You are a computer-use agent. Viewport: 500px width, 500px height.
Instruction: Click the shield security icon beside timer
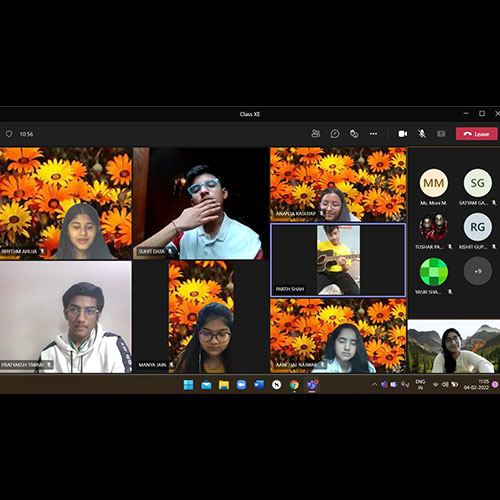[x=9, y=134]
